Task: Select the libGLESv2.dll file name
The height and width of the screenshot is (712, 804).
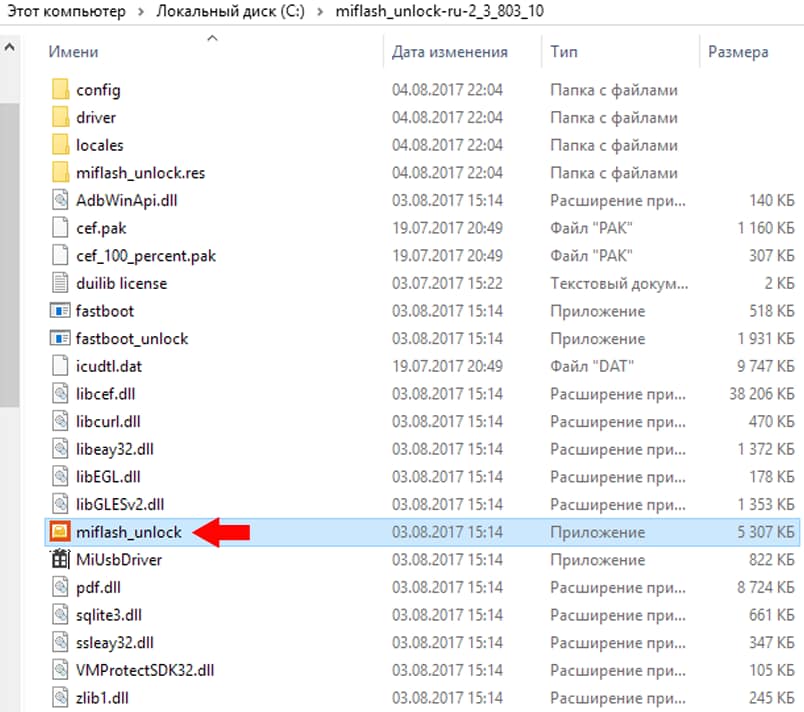Action: [x=120, y=504]
